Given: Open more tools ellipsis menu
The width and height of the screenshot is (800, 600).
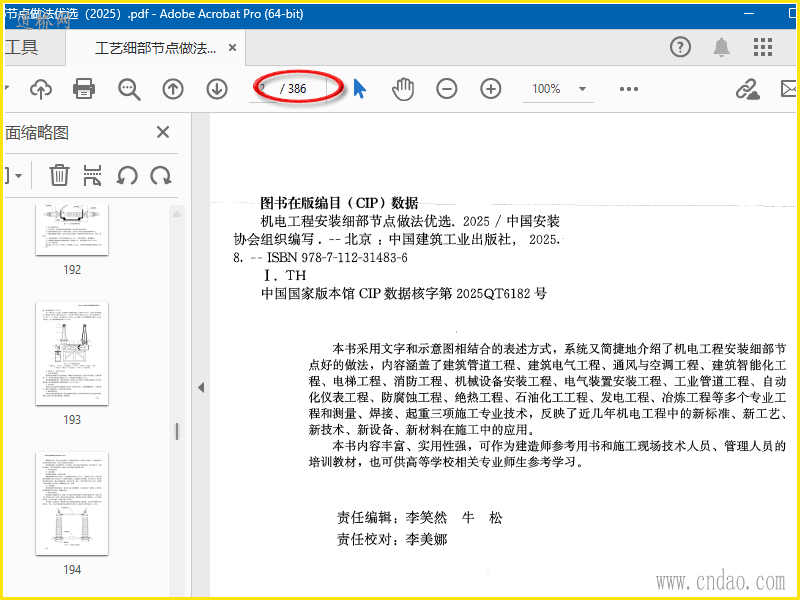Looking at the screenshot, I should pos(629,89).
